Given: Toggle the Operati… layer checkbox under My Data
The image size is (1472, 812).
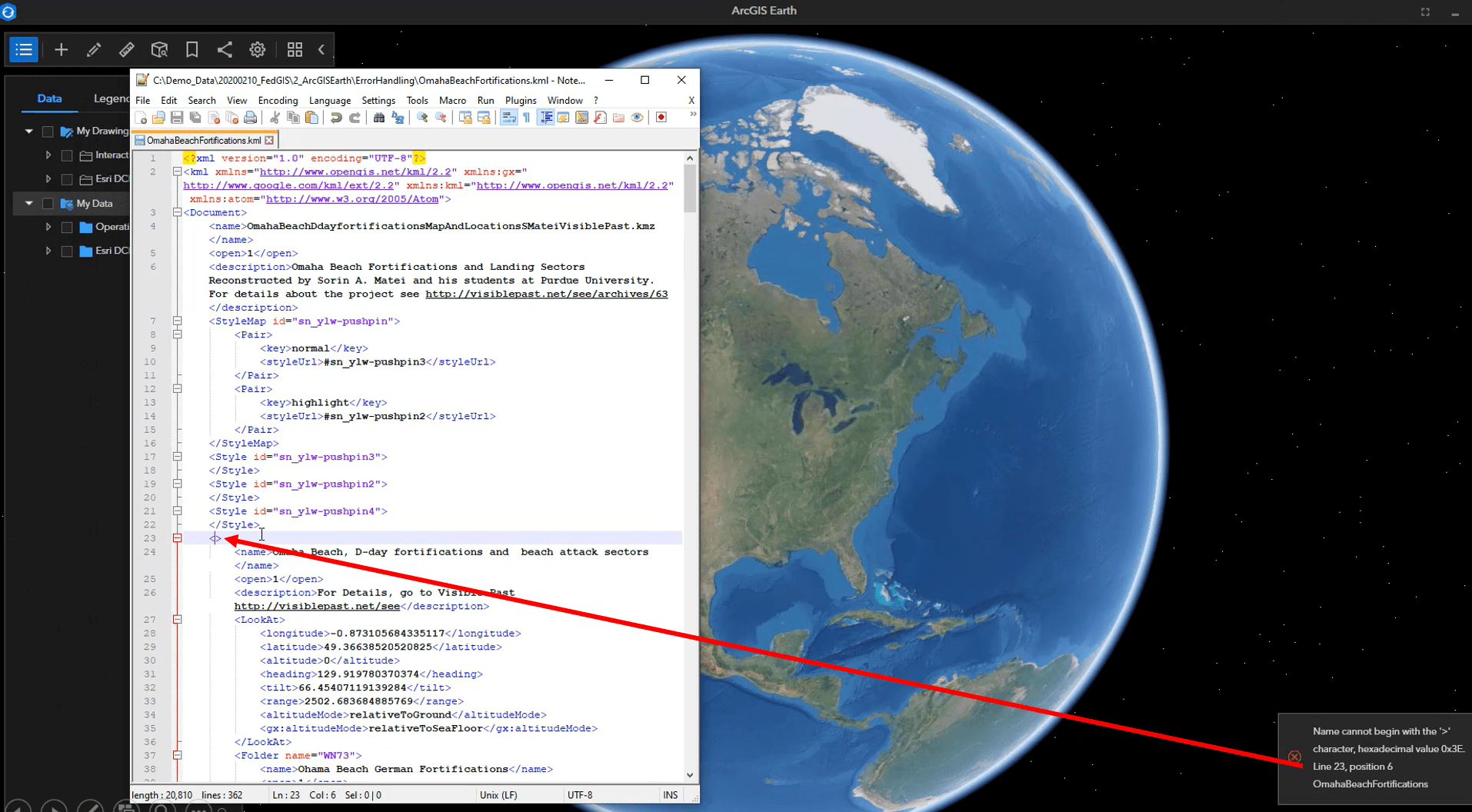Looking at the screenshot, I should click(x=67, y=228).
